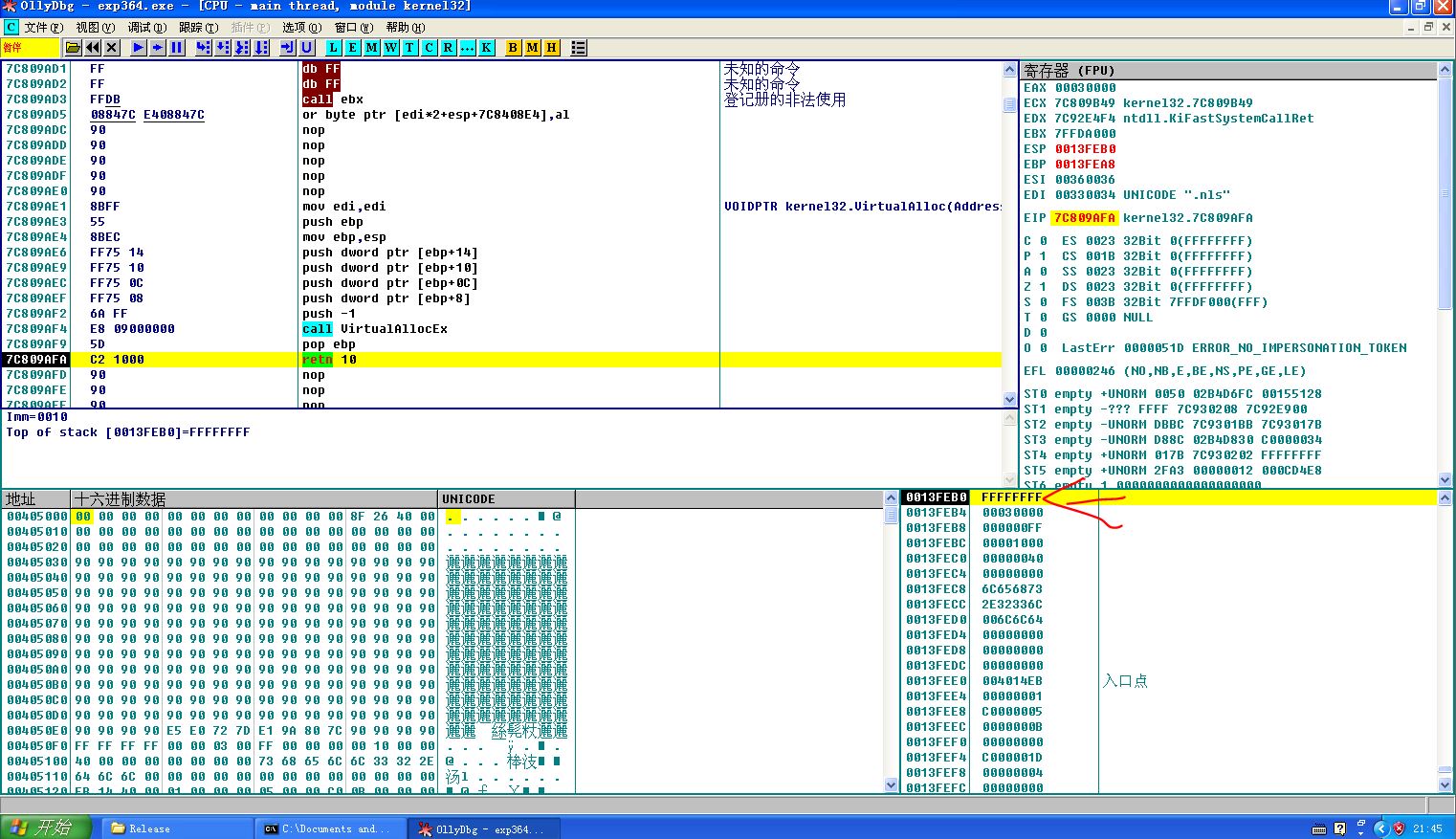
Task: Select address 7C809AE1 mov edi,edi line
Action: click(x=502, y=207)
